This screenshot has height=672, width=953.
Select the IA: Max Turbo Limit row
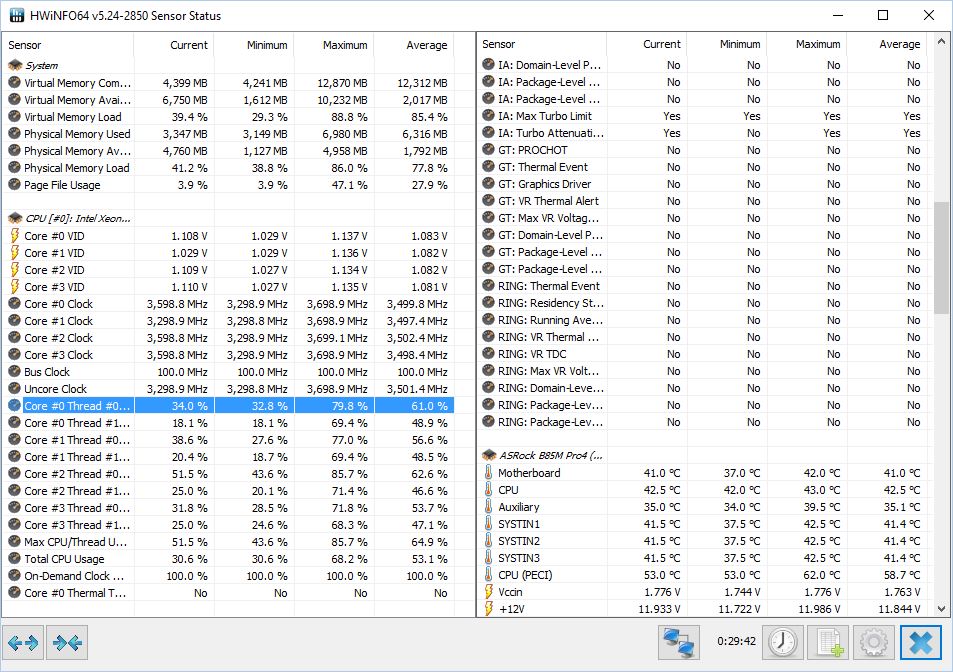point(702,116)
